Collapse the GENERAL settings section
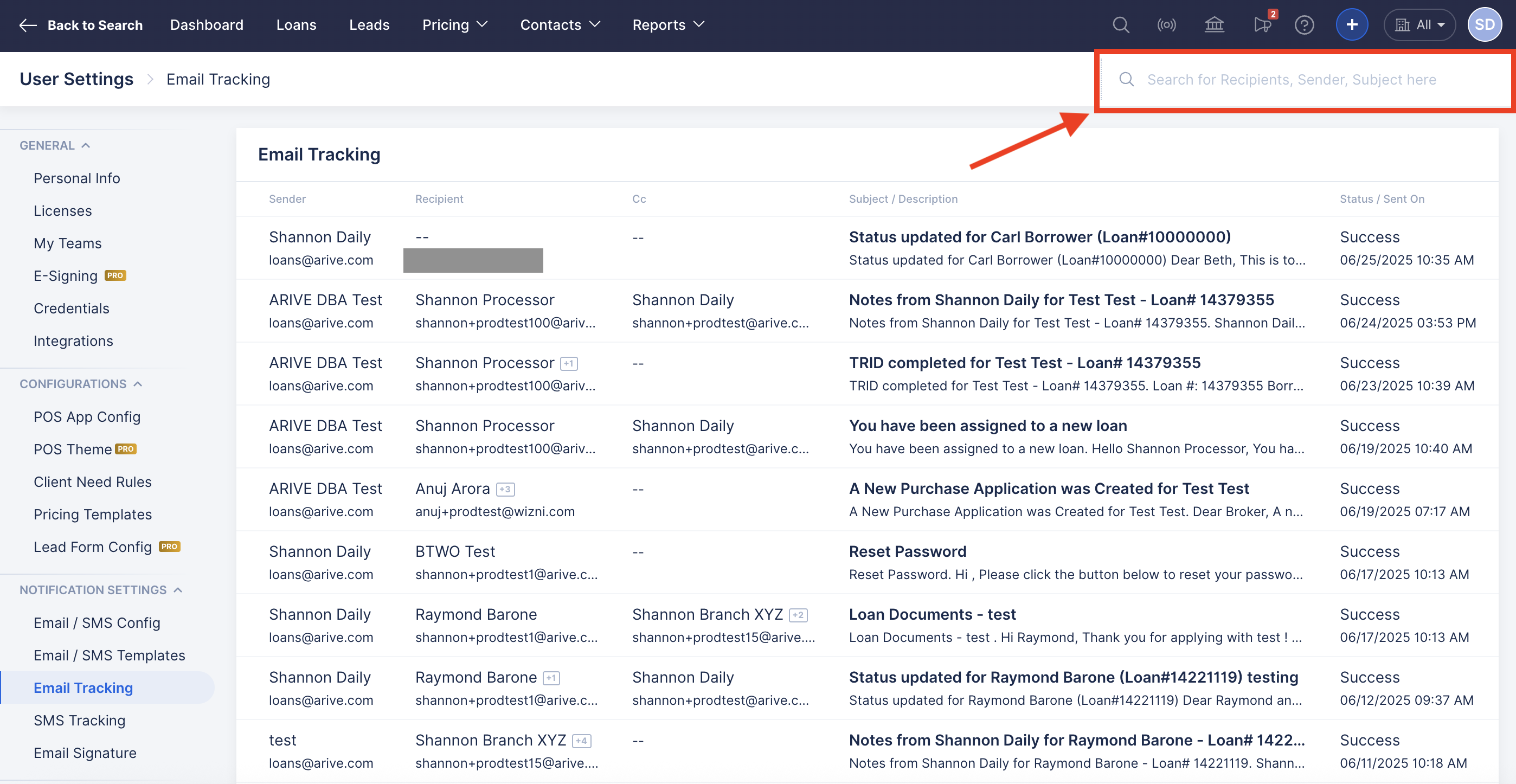This screenshot has height=784, width=1516. [86, 145]
